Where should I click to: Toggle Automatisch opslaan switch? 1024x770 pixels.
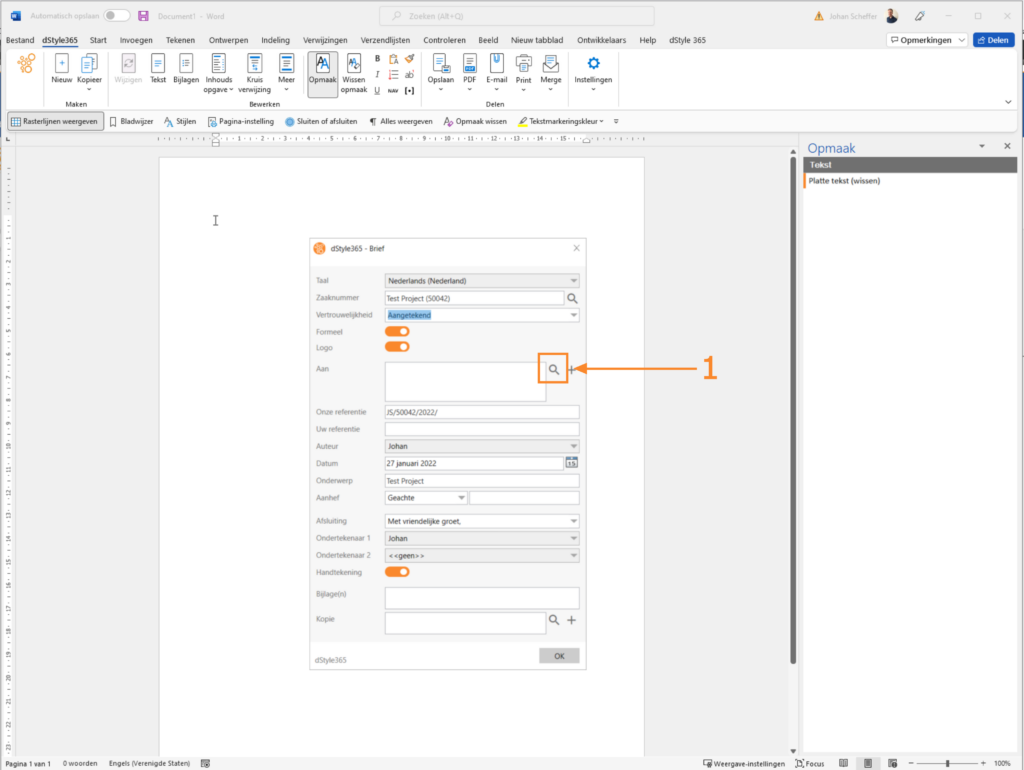coord(116,16)
